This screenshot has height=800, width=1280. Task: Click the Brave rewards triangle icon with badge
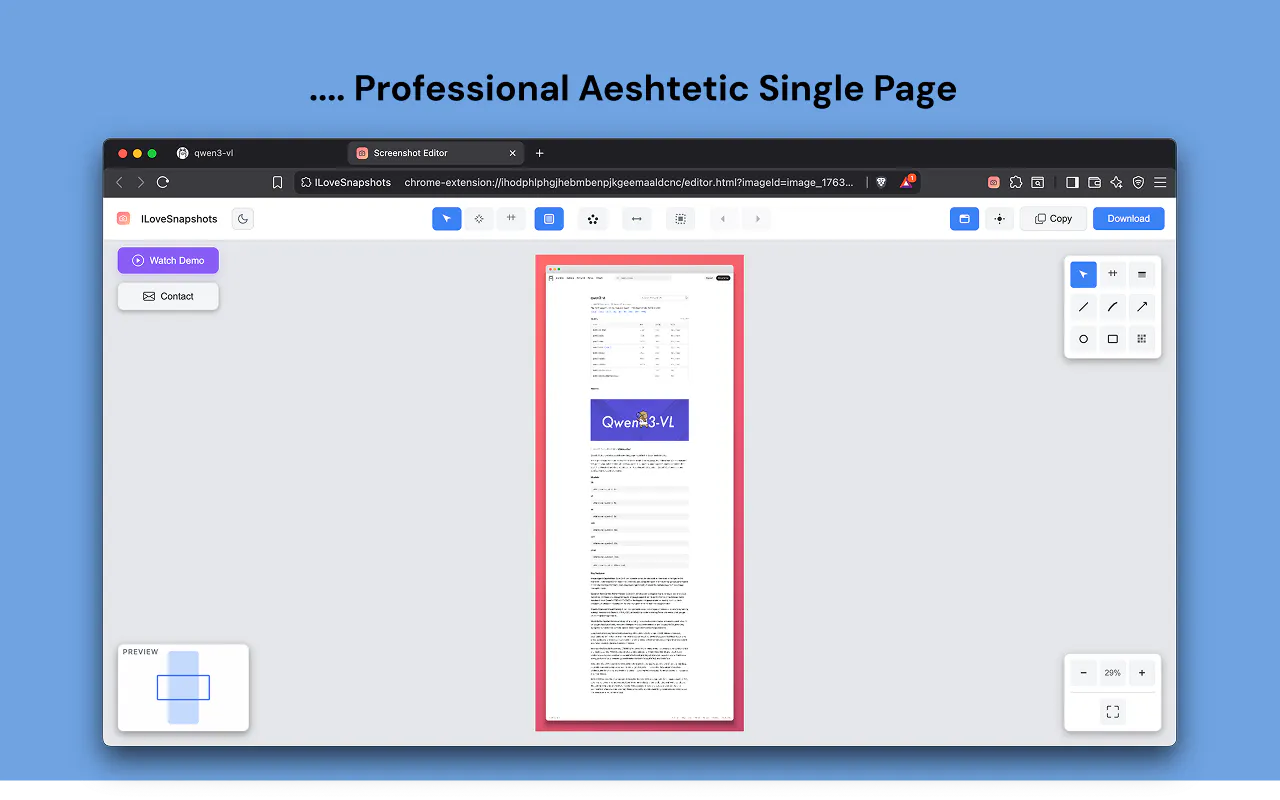(x=908, y=182)
